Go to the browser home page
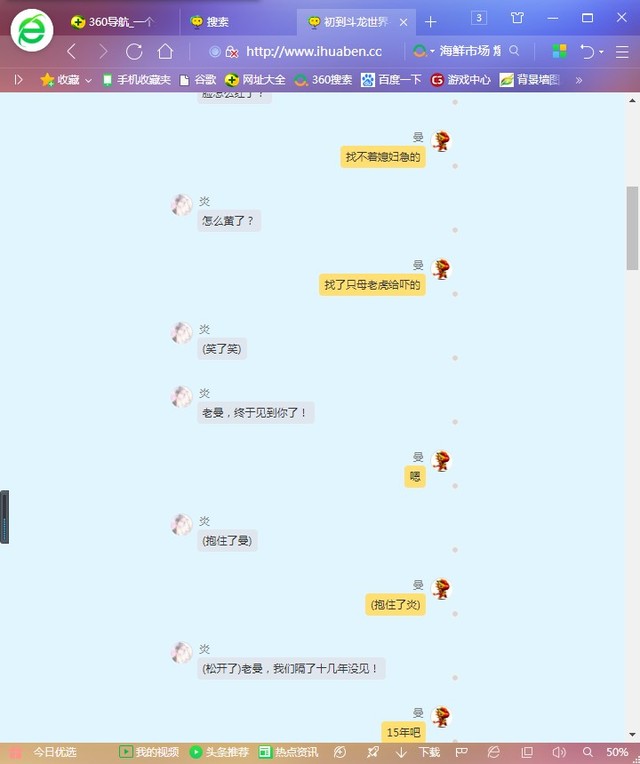This screenshot has width=640, height=764. tap(165, 51)
